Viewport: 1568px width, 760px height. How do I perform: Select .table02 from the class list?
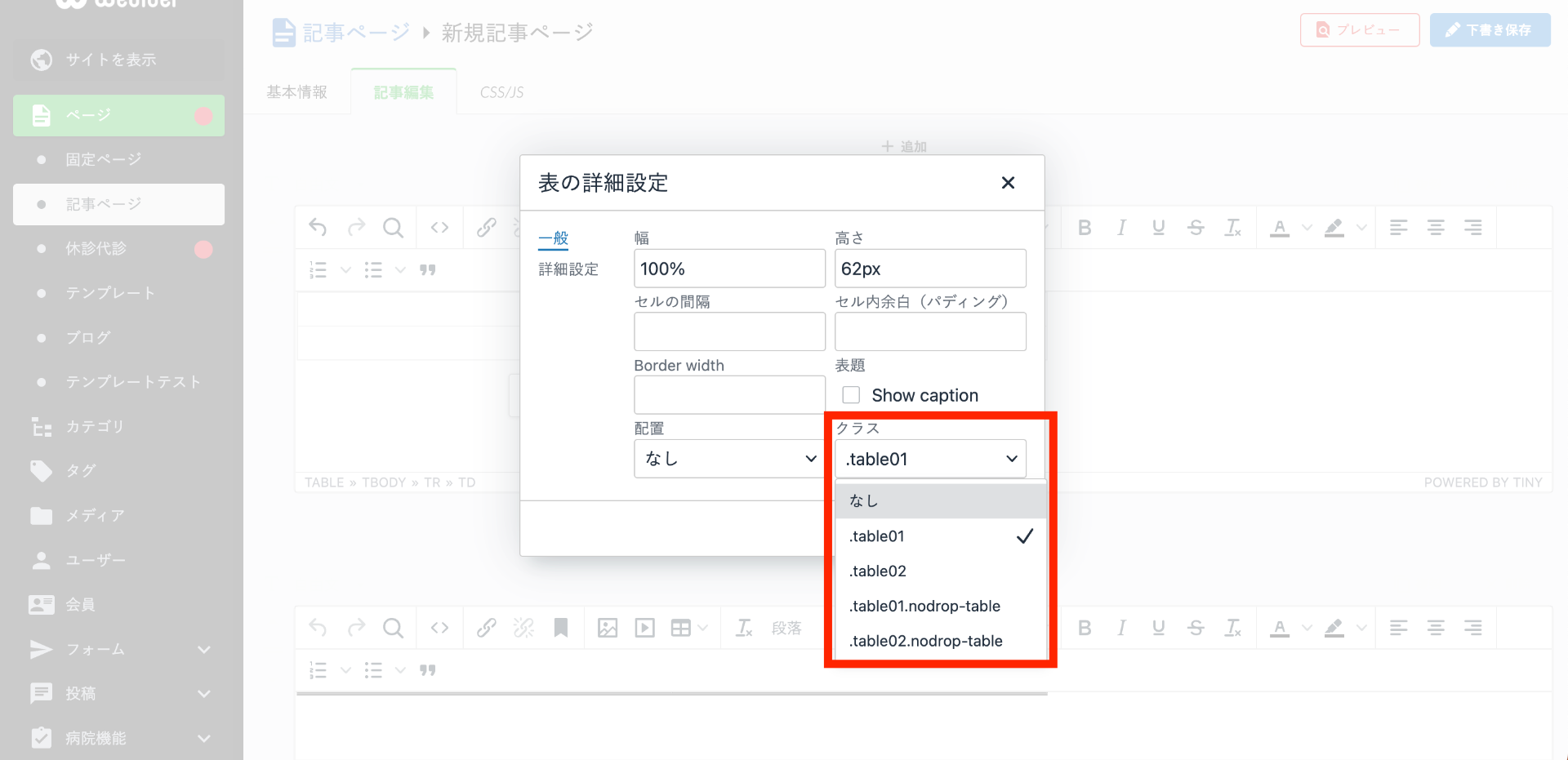tap(878, 571)
